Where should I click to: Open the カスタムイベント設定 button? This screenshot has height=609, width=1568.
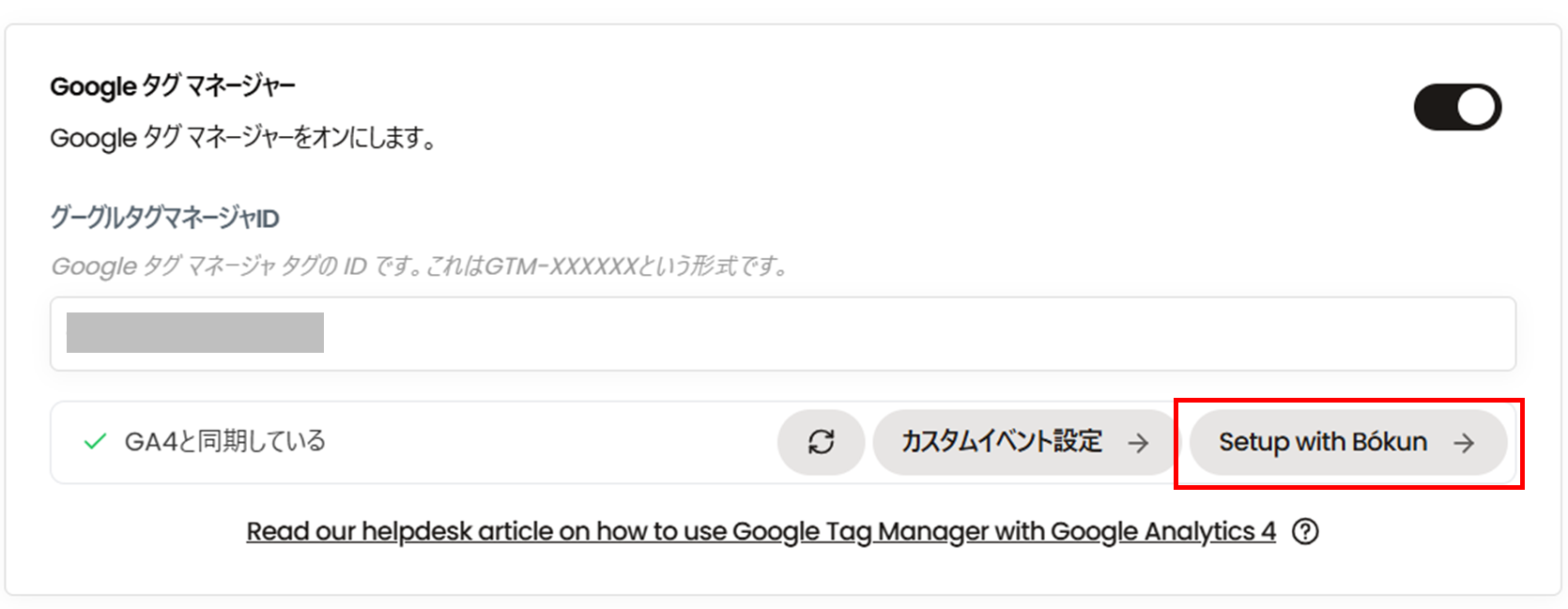point(1003,442)
